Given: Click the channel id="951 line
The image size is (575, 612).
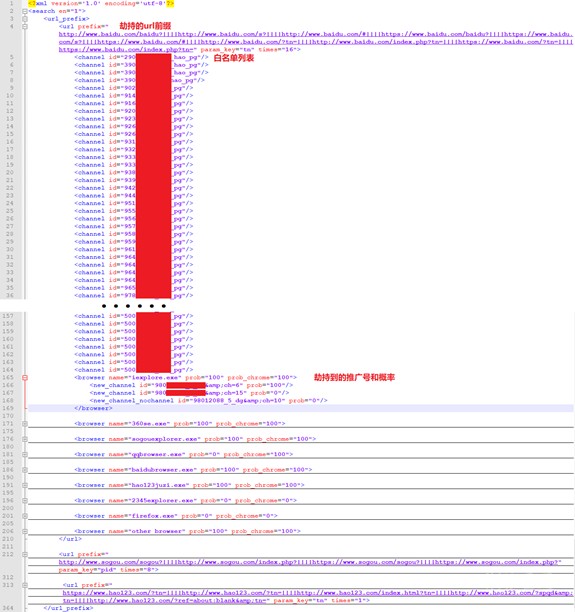Looking at the screenshot, I should pyautogui.click(x=134, y=203).
